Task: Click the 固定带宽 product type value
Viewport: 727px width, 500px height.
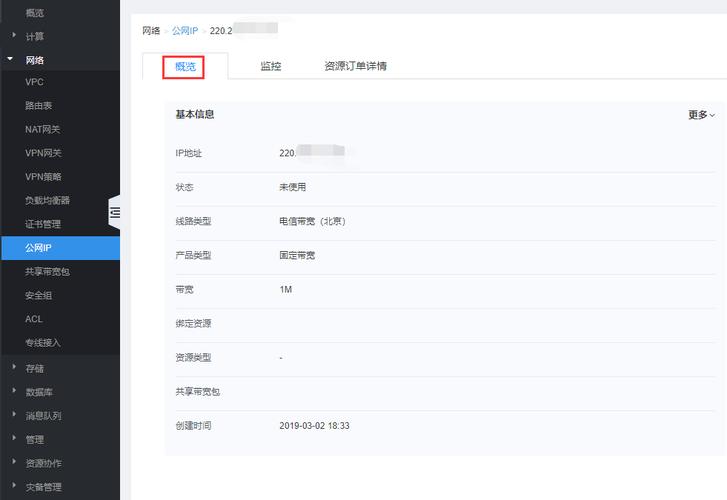Action: click(x=297, y=255)
